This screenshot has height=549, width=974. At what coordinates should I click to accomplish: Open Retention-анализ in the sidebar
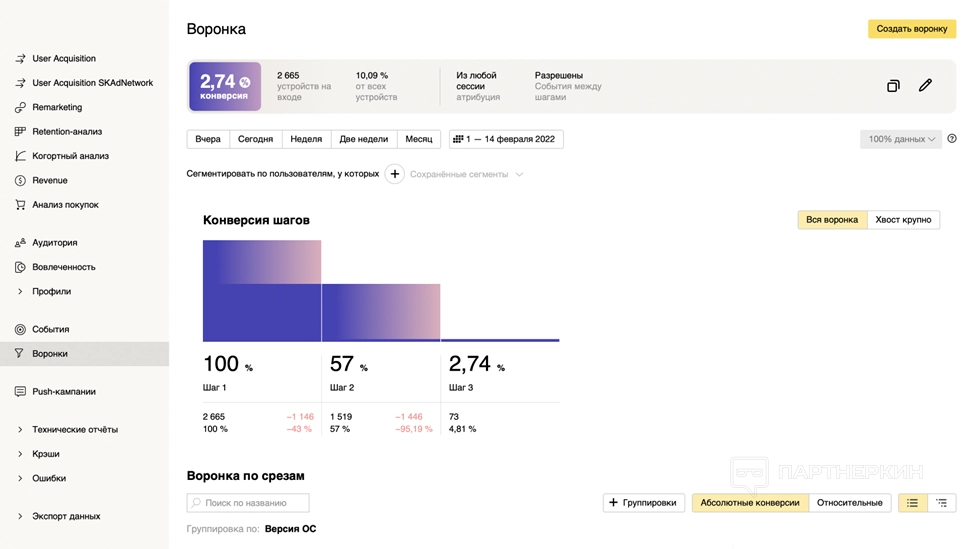point(66,132)
